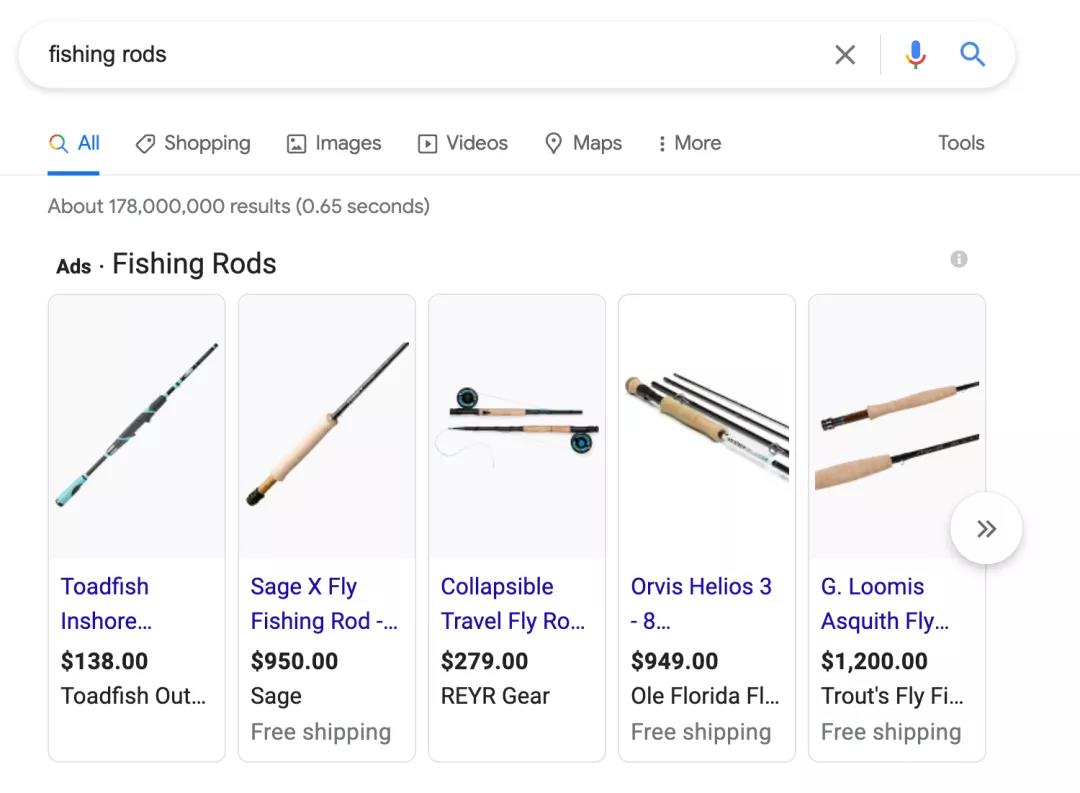The width and height of the screenshot is (1080, 793).
Task: Go to the Maps tab
Action: (583, 143)
